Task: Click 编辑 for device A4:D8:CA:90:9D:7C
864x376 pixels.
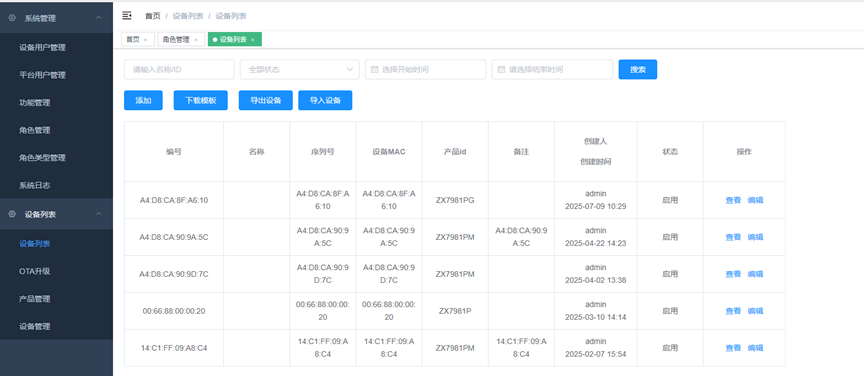Action: point(755,274)
